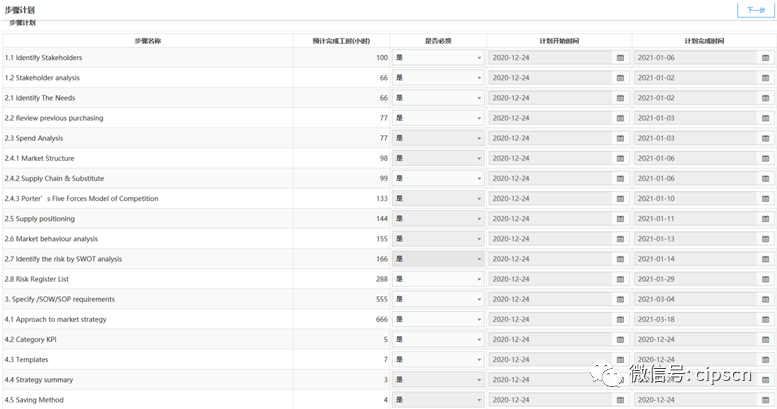
Task: Open completion date calendar for 4.1 Approach to market strategy
Action: point(765,319)
